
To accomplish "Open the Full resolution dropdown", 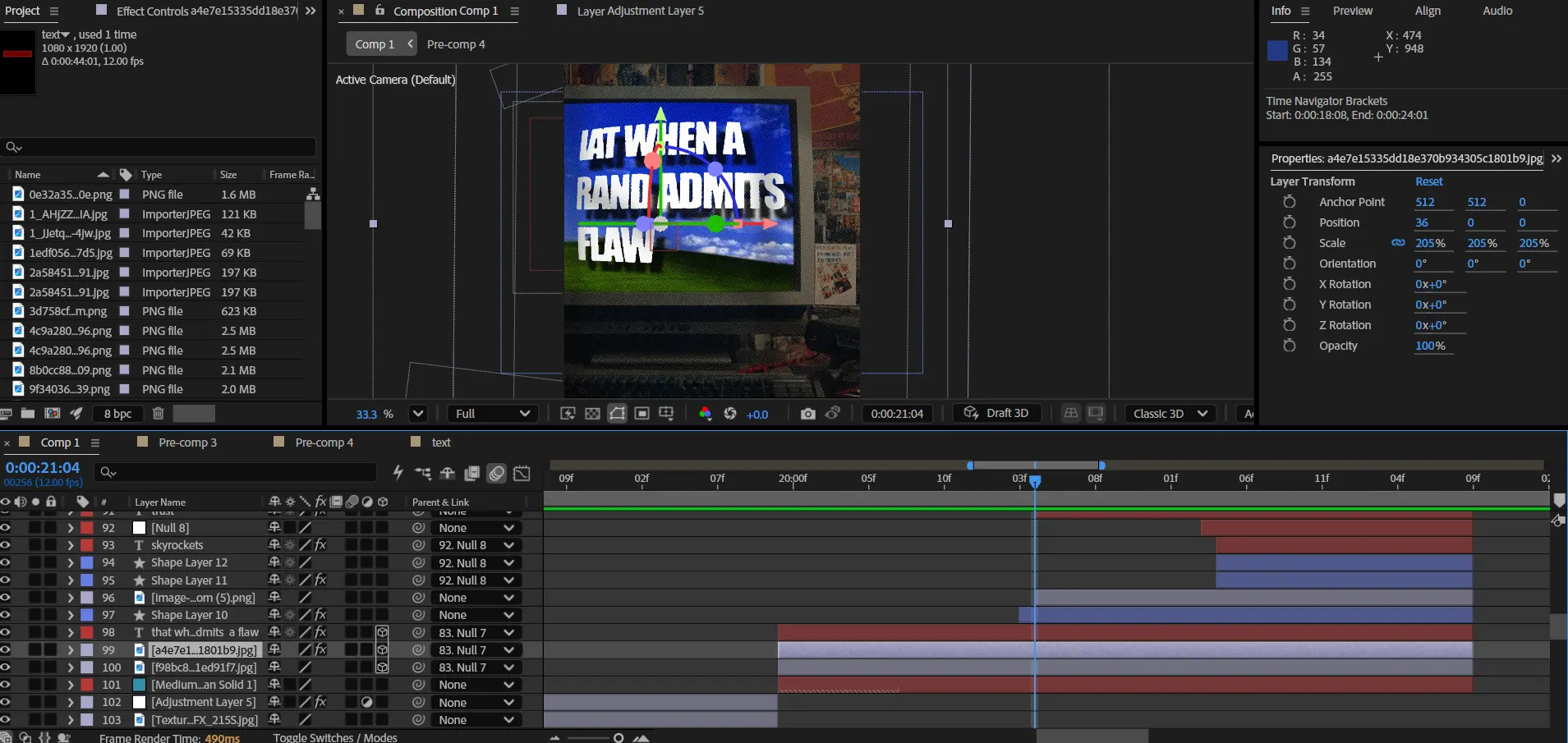I will click(493, 414).
